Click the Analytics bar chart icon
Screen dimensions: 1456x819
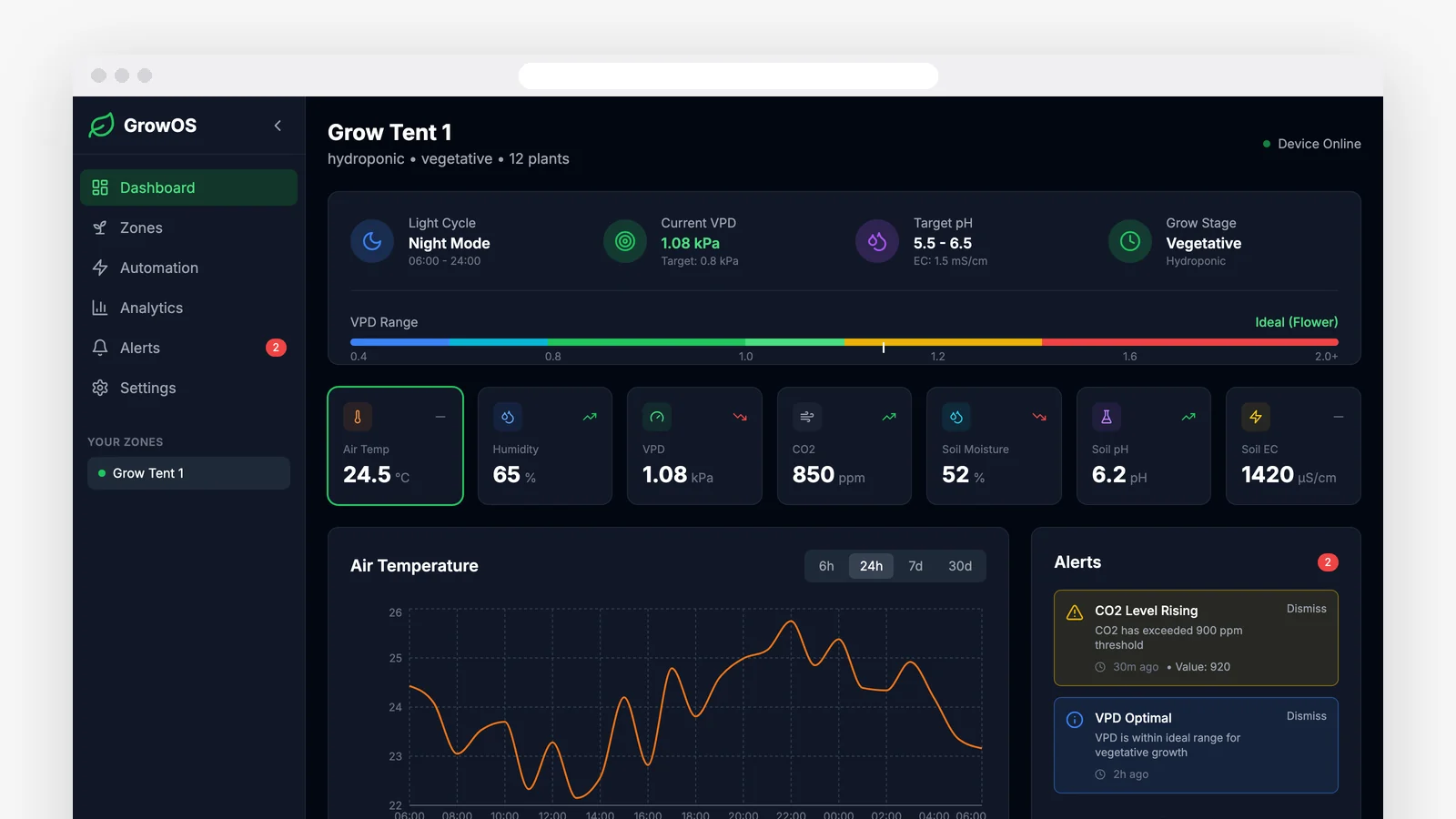pos(100,308)
